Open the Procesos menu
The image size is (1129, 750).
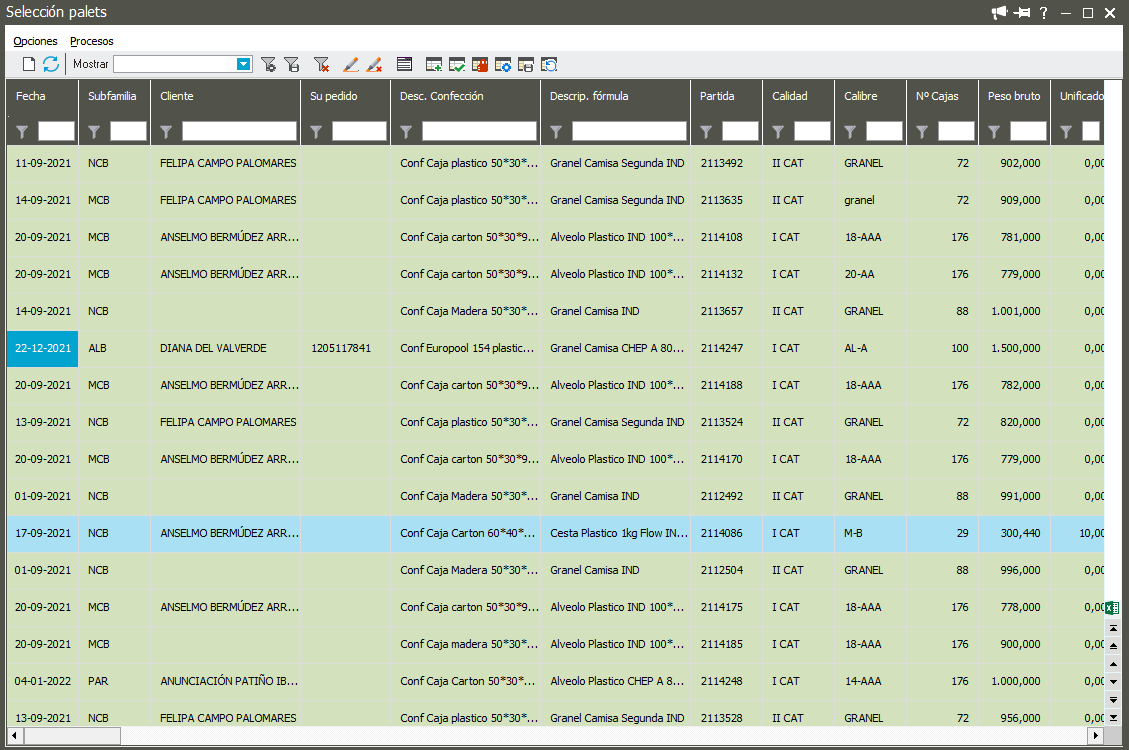point(92,41)
